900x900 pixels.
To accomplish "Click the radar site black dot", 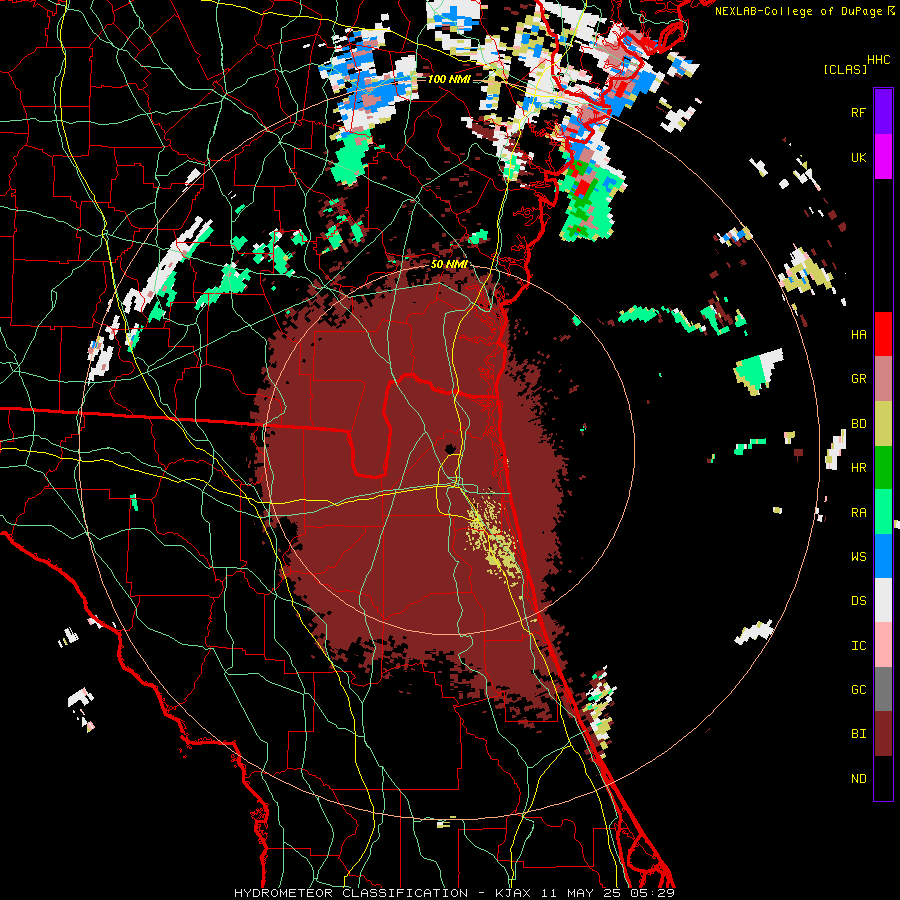I will [450, 448].
